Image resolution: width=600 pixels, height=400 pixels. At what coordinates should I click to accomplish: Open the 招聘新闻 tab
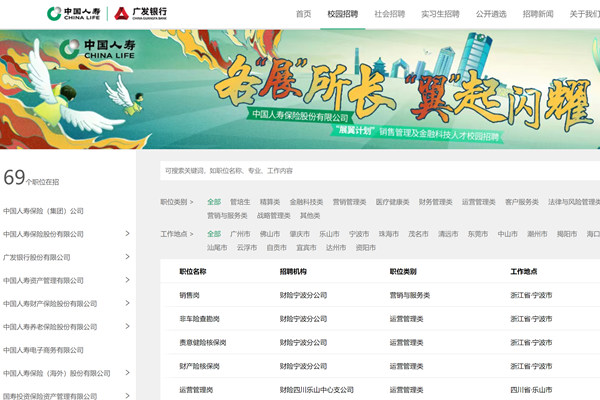pyautogui.click(x=538, y=14)
